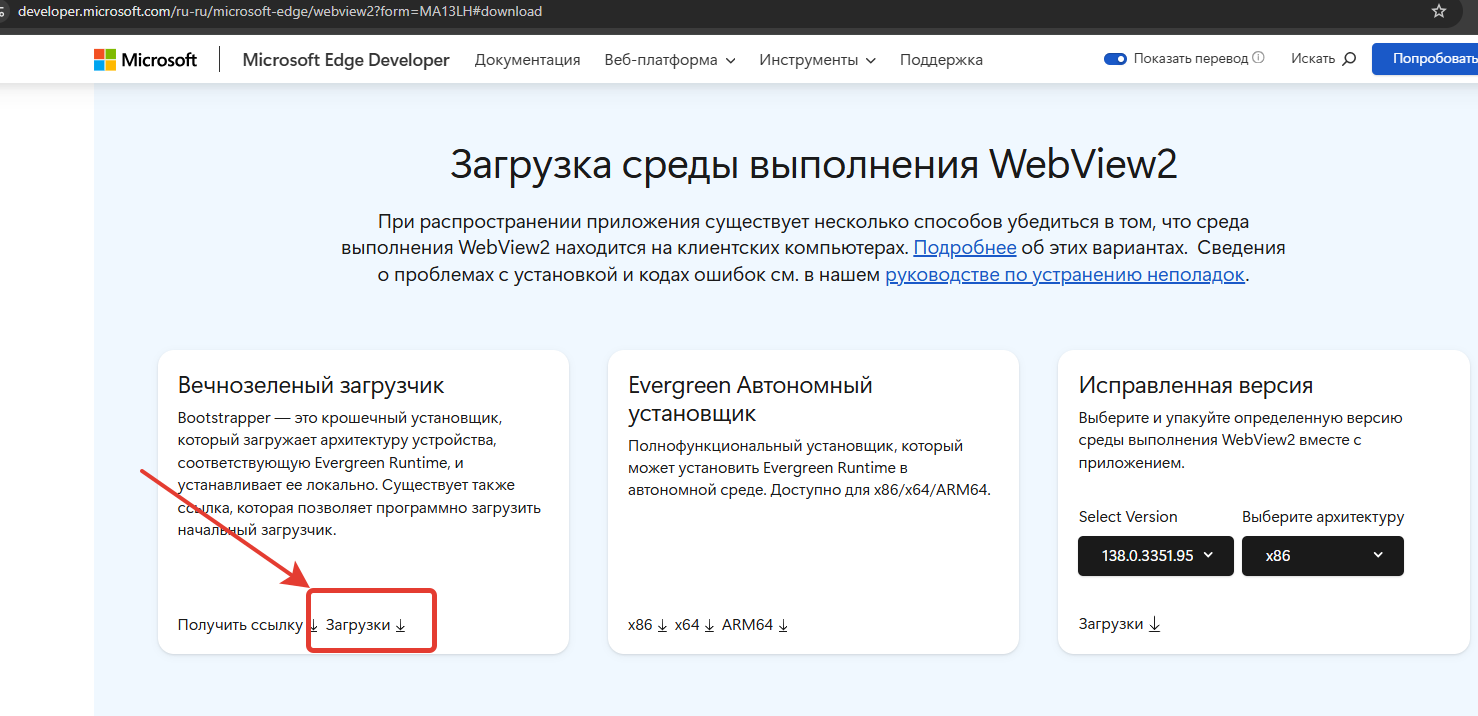Click the info icon beside Показать перевод
Image resolution: width=1478 pixels, height=716 pixels.
click(x=1258, y=58)
